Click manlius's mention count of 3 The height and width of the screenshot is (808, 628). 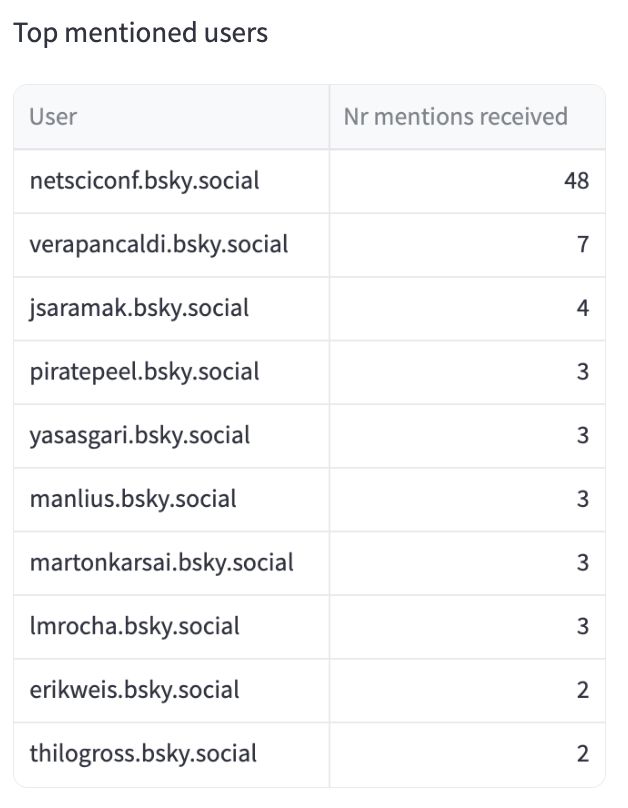[x=467, y=499]
